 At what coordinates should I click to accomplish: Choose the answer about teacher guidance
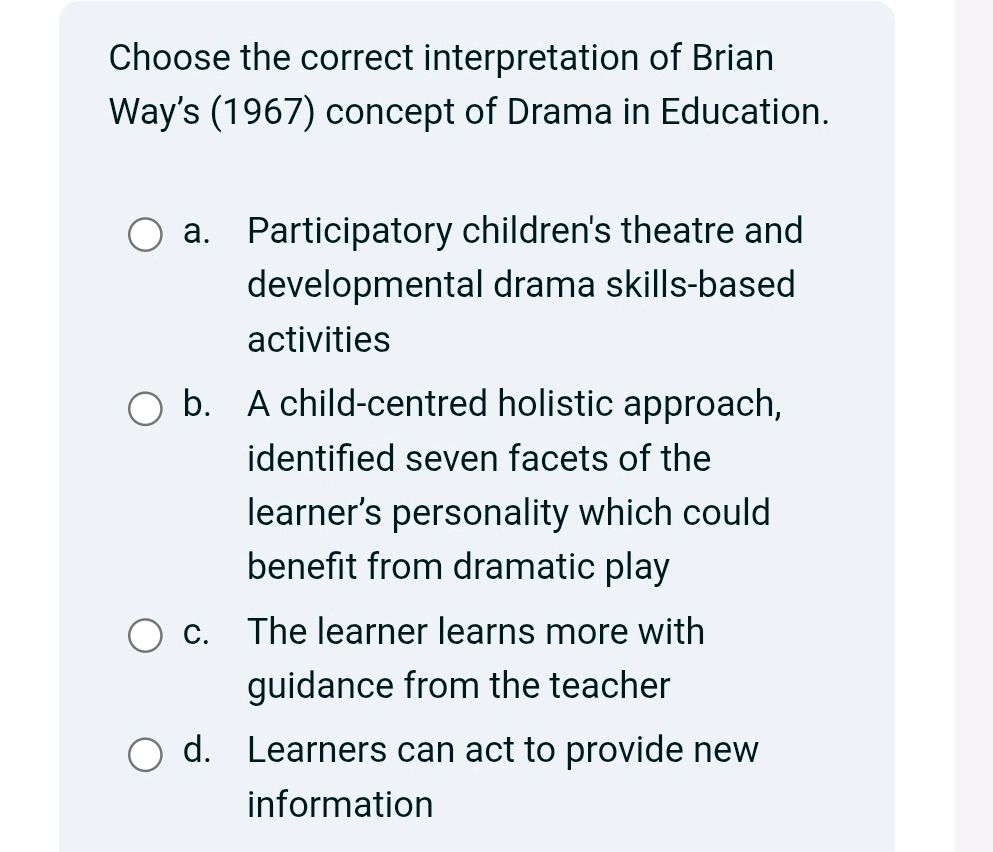[476, 658]
